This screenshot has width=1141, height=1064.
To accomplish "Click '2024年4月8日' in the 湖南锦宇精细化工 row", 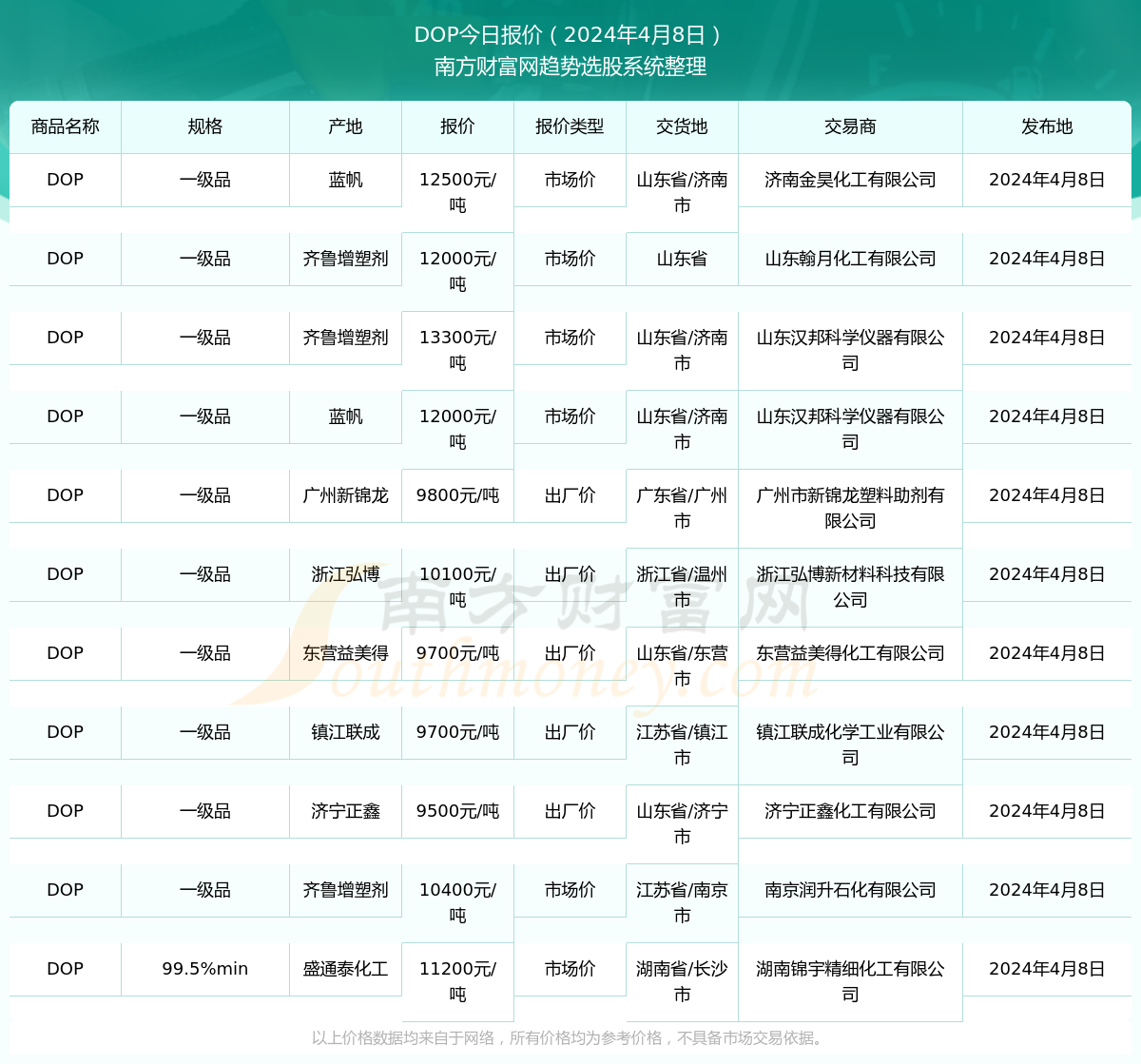I will click(1047, 969).
